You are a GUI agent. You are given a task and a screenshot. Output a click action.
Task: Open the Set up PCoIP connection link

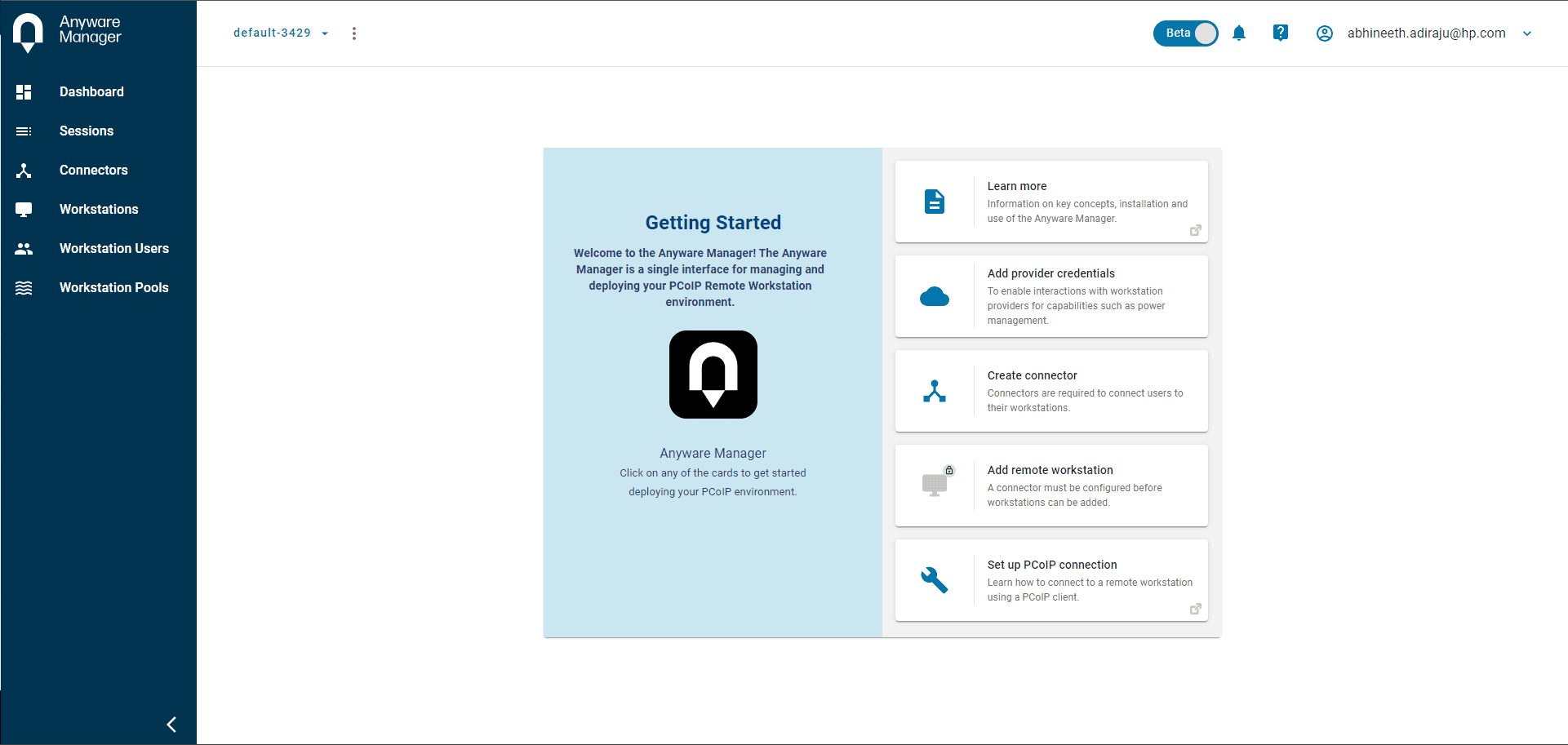[1051, 565]
